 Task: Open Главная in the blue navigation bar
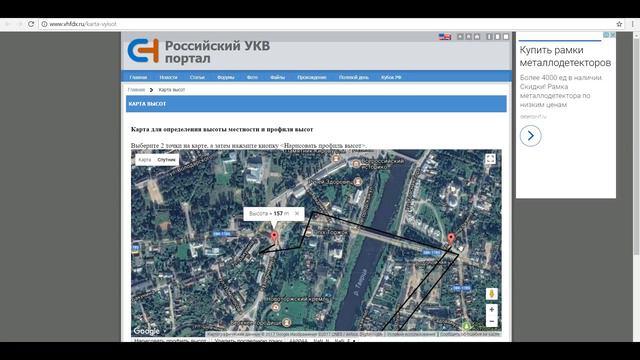pyautogui.click(x=138, y=77)
